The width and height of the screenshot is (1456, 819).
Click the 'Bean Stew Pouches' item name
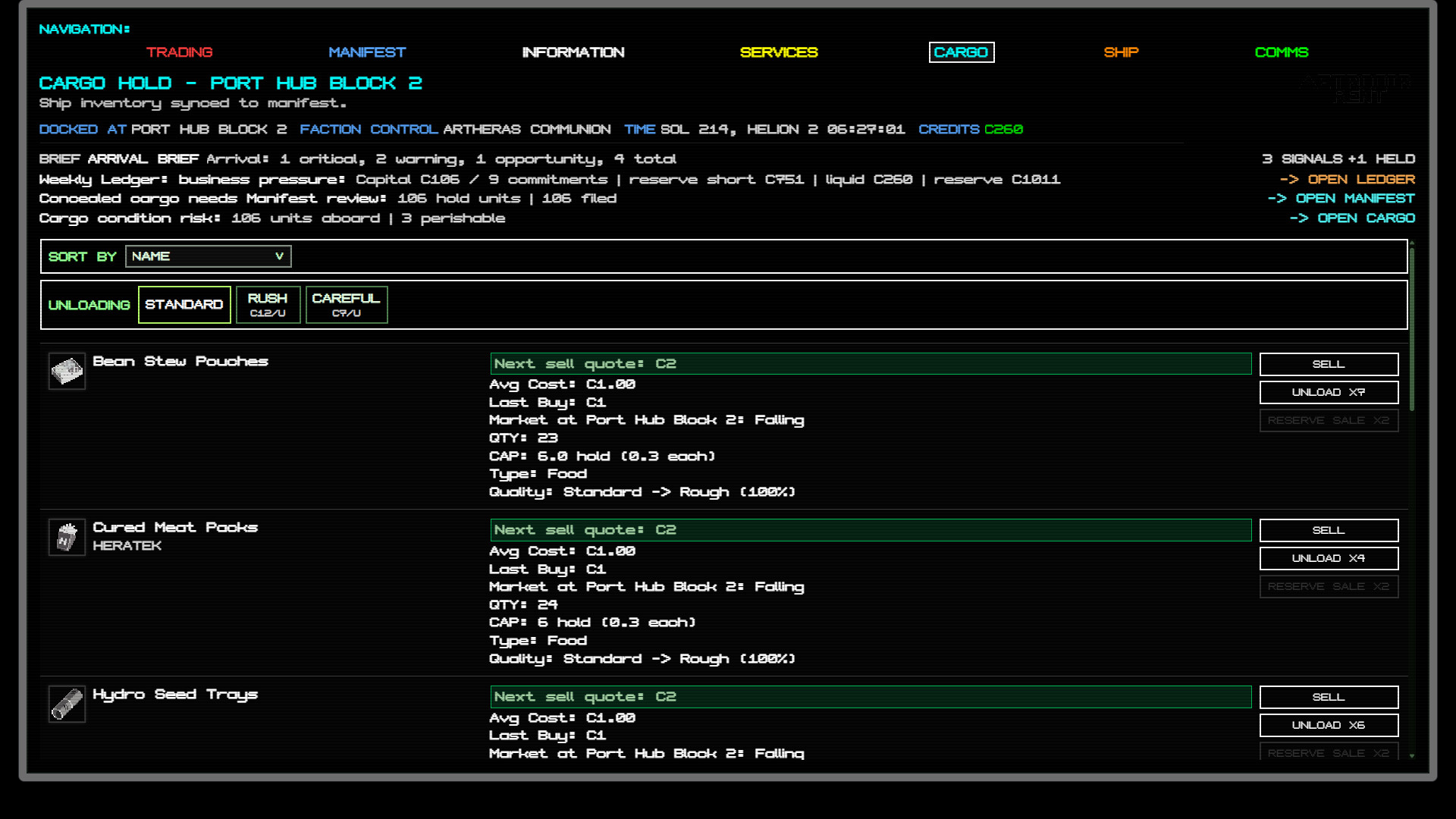pyautogui.click(x=180, y=361)
